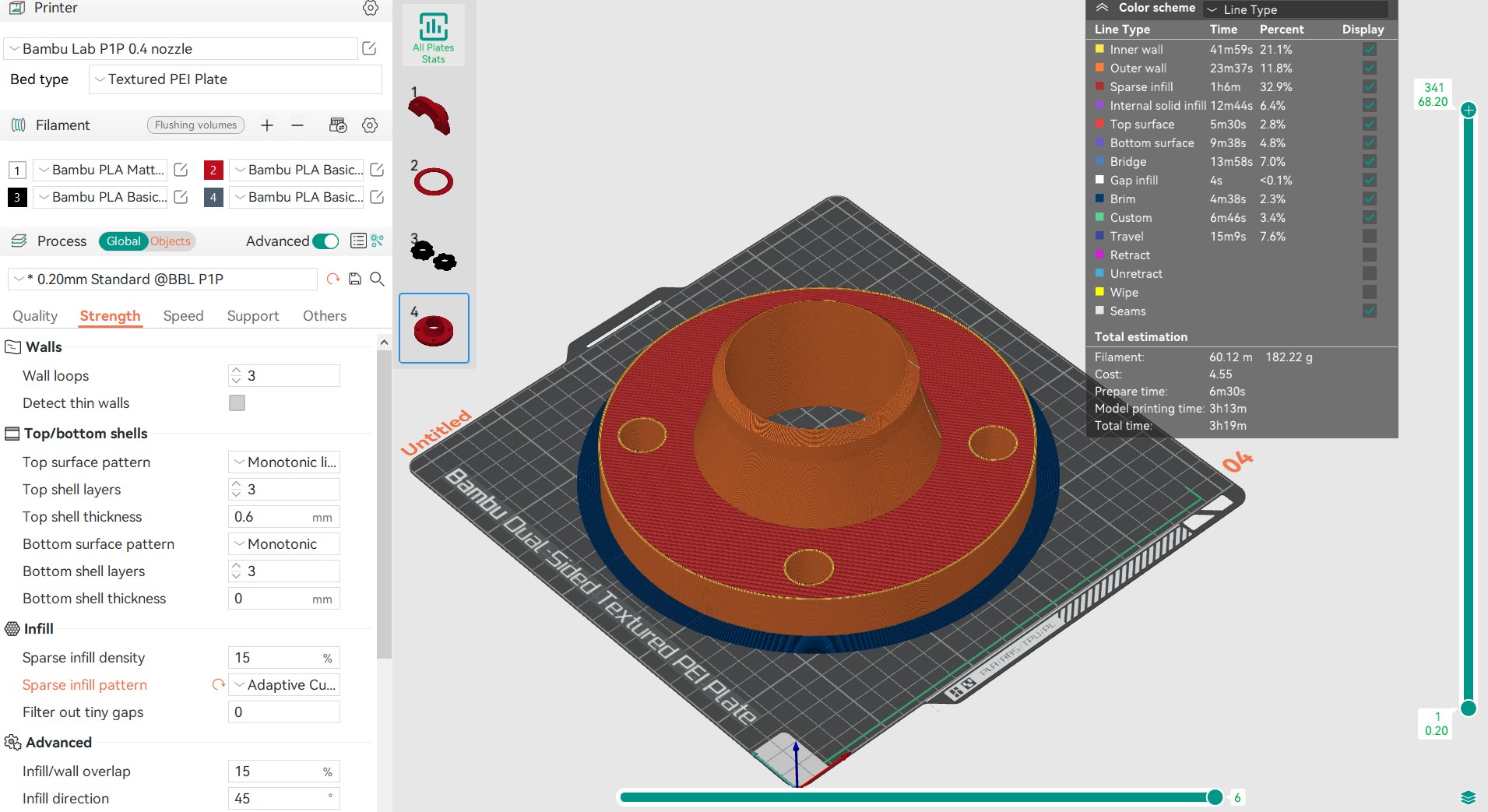
Task: Reset the process preset changes
Action: click(333, 279)
